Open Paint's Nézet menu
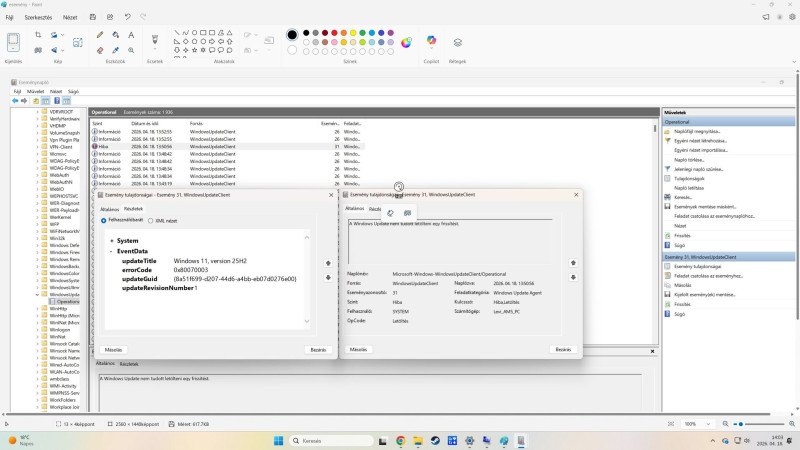The image size is (800, 450). click(70, 17)
